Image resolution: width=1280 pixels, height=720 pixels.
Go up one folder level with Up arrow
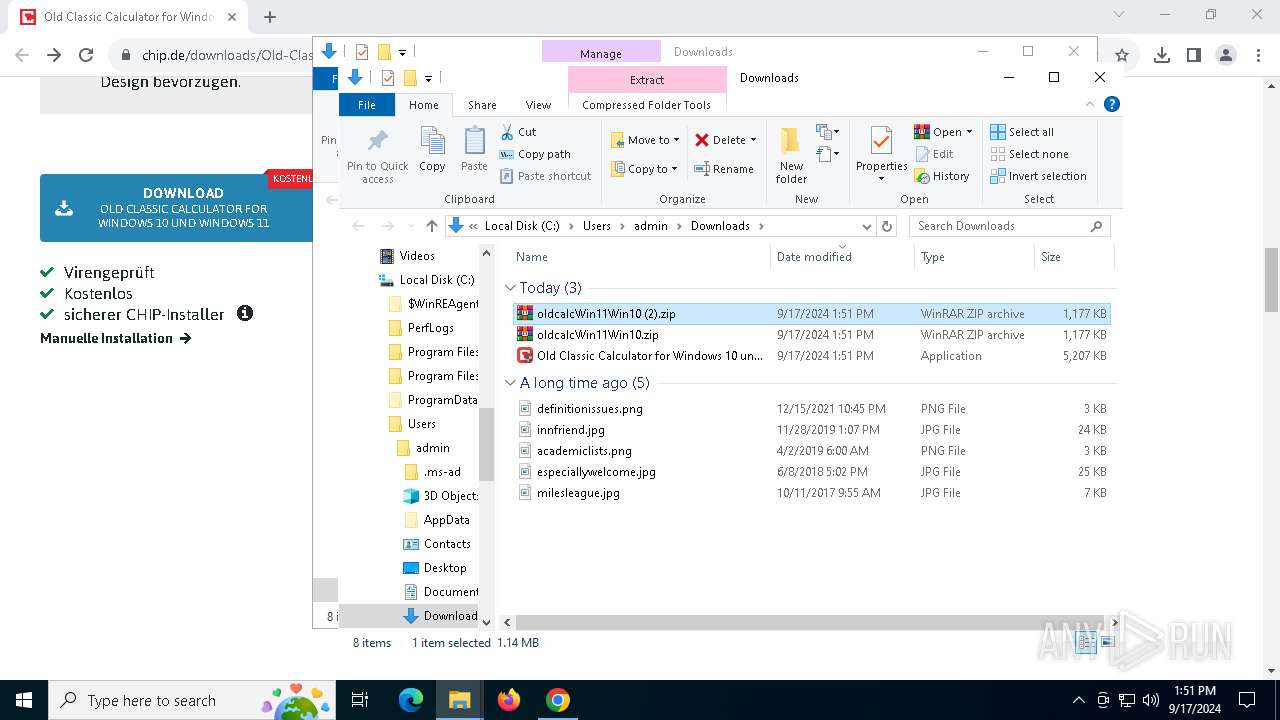click(432, 226)
